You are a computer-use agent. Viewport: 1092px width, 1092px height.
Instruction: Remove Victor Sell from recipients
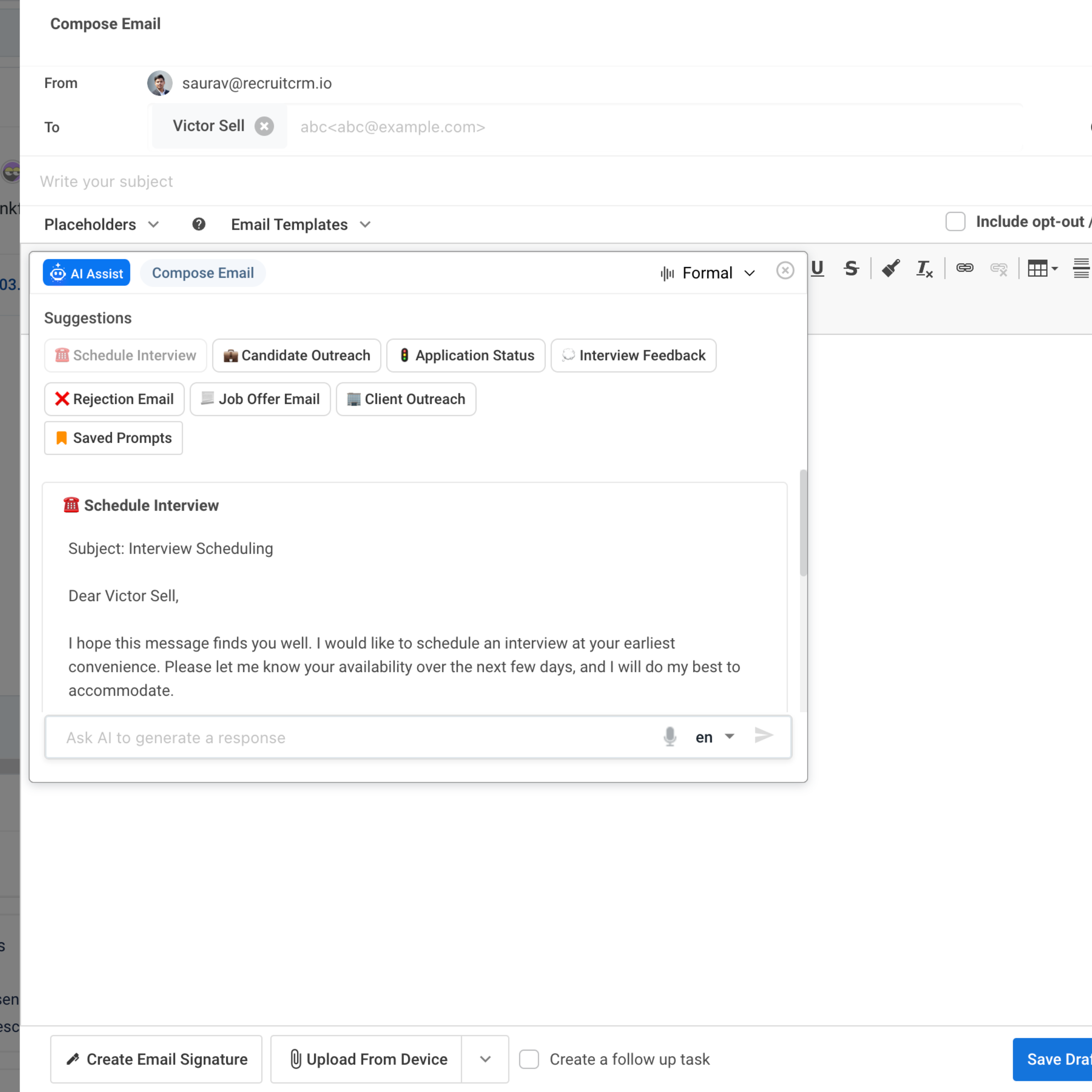[264, 126]
